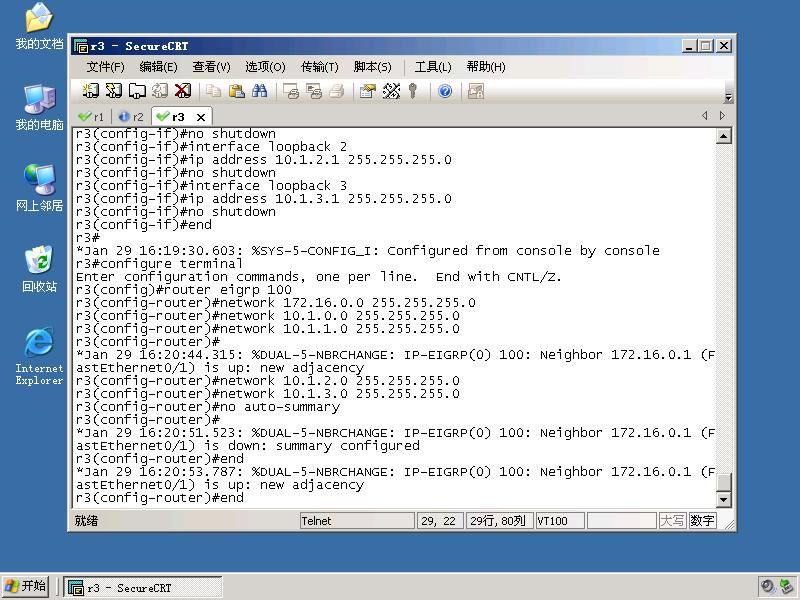800x600 pixels.
Task: Switch to the r2 session tab
Action: [131, 117]
